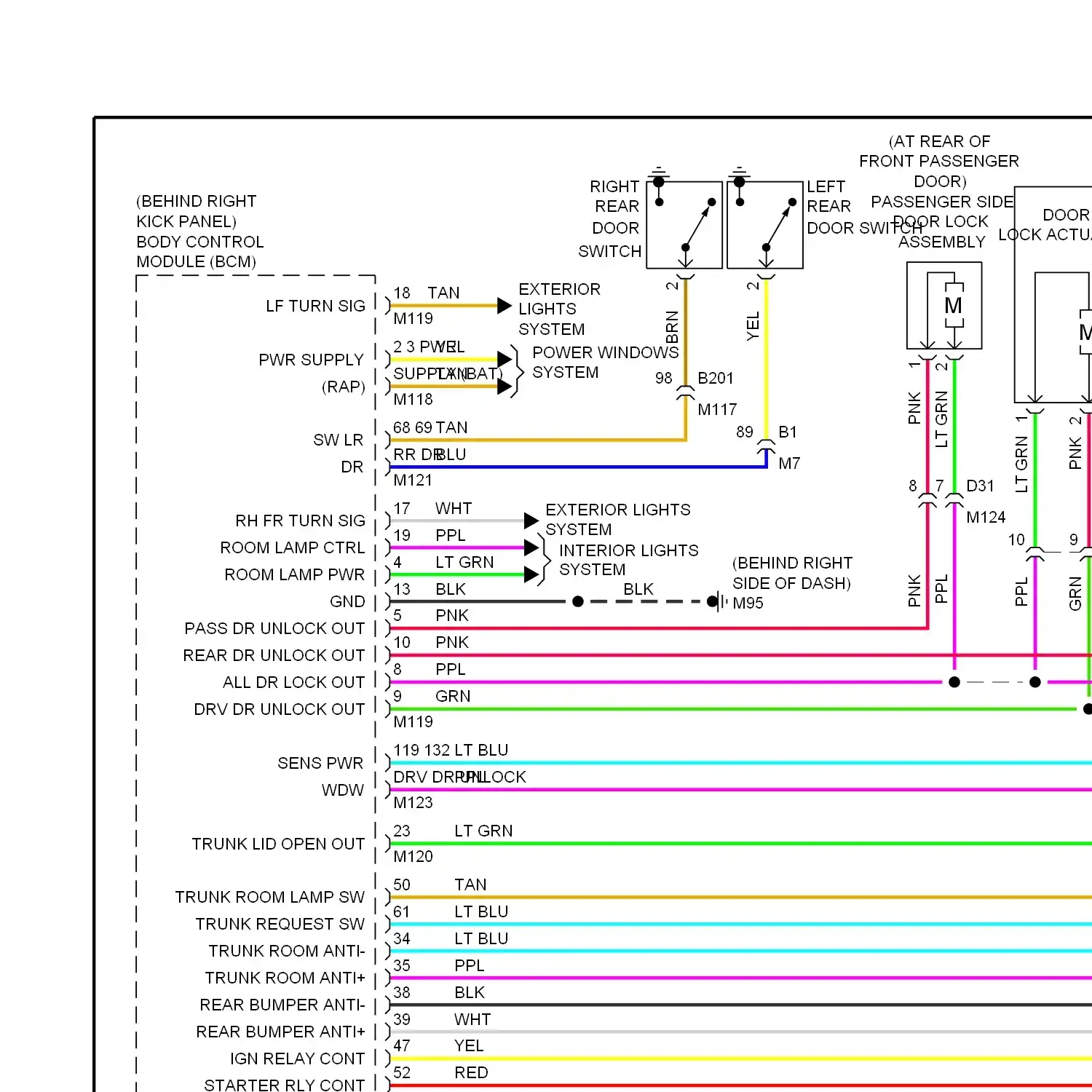Click the first splice dot on the 13 BLK wire
Image resolution: width=1092 pixels, height=1092 pixels.
pyautogui.click(x=578, y=601)
